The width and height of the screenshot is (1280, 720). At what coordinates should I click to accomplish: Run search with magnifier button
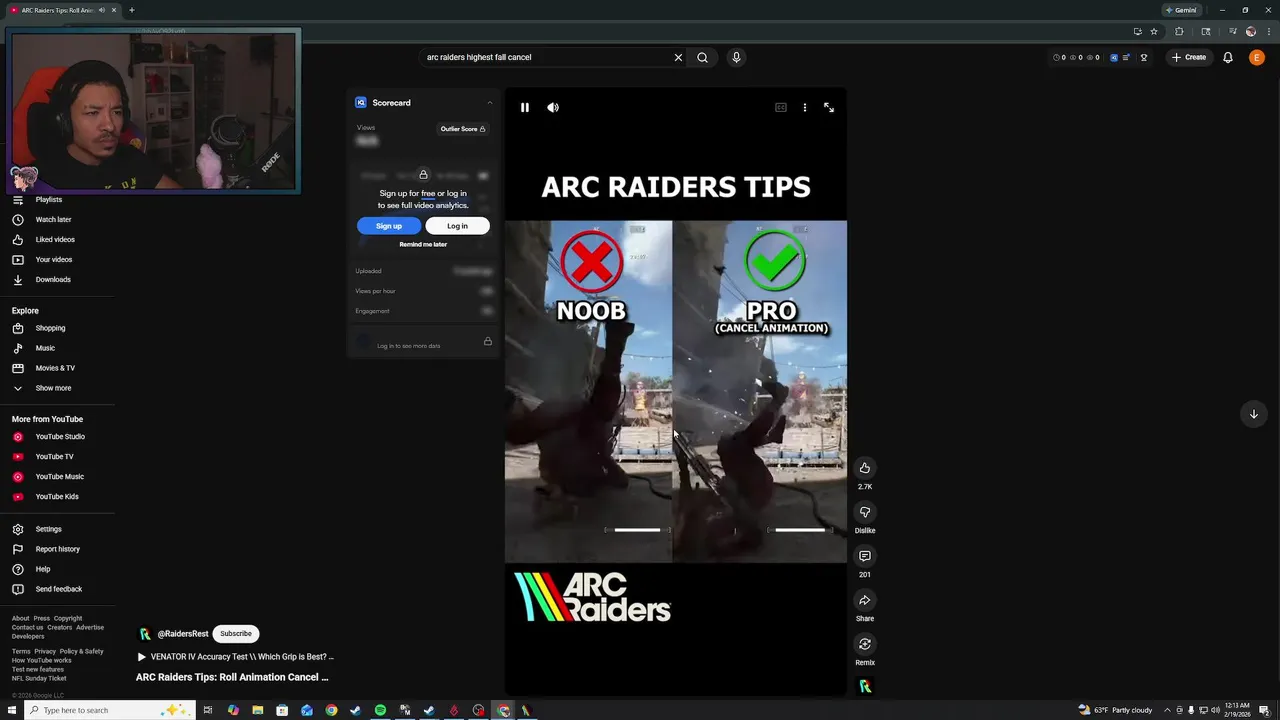(x=702, y=57)
